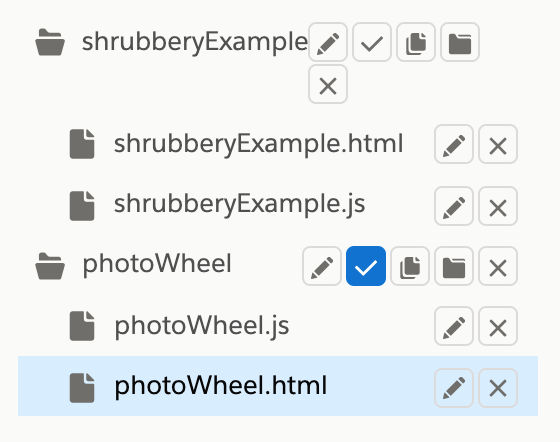This screenshot has width=560, height=442.
Task: Edit name of shrubberyExample.js
Action: (454, 206)
